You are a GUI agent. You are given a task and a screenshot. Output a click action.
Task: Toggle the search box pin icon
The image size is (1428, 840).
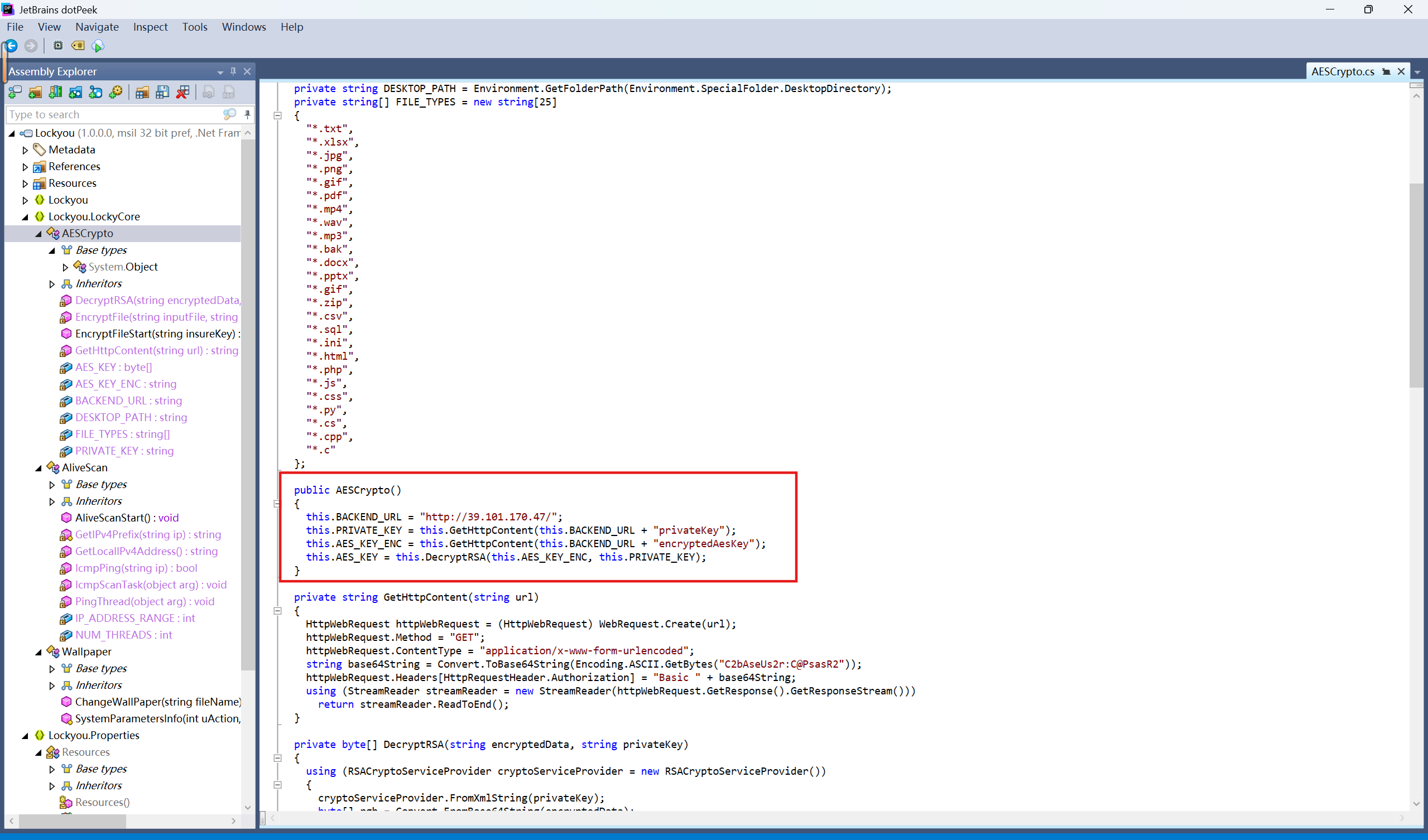point(247,114)
